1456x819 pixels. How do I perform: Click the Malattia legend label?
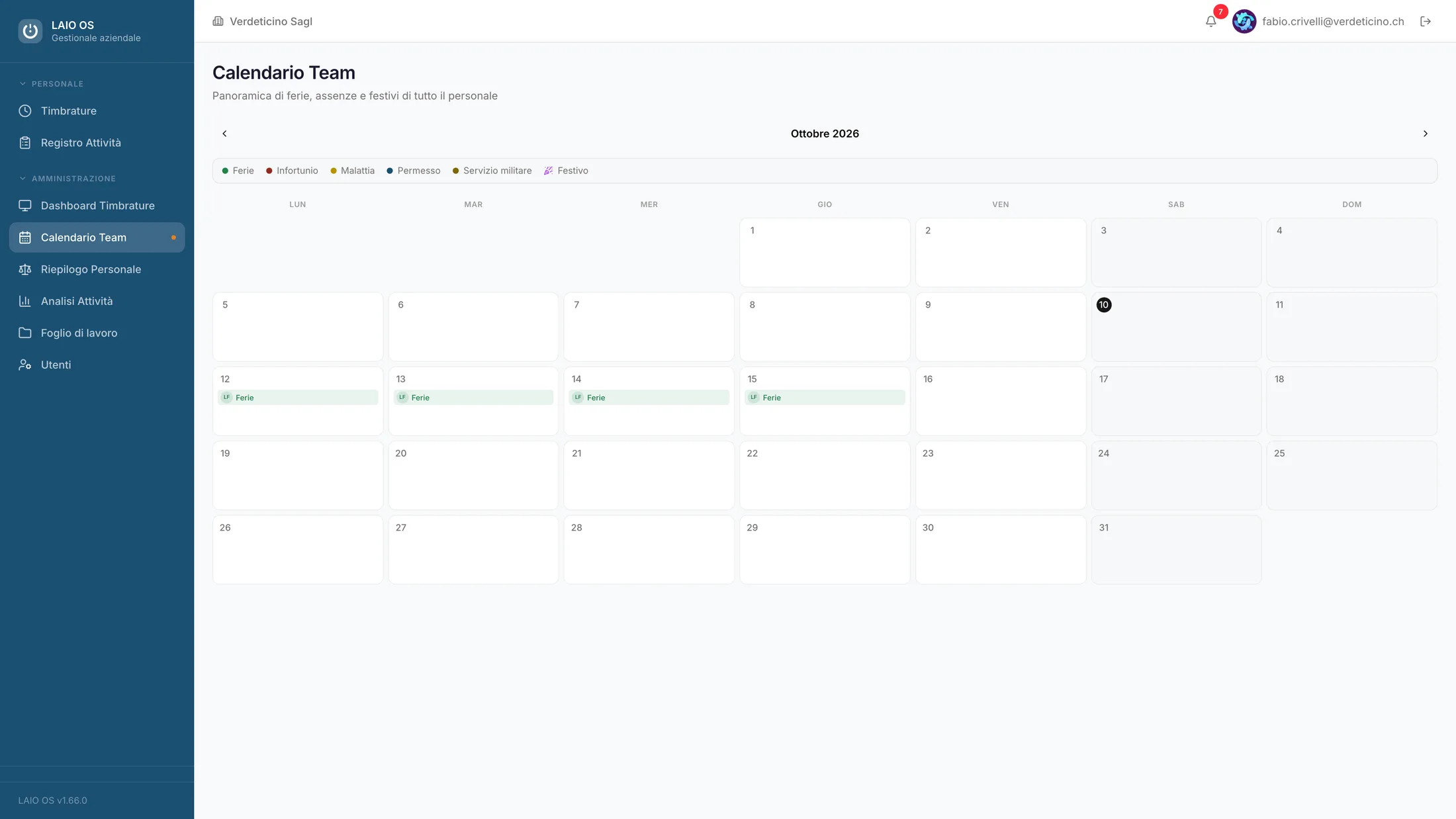(x=357, y=171)
